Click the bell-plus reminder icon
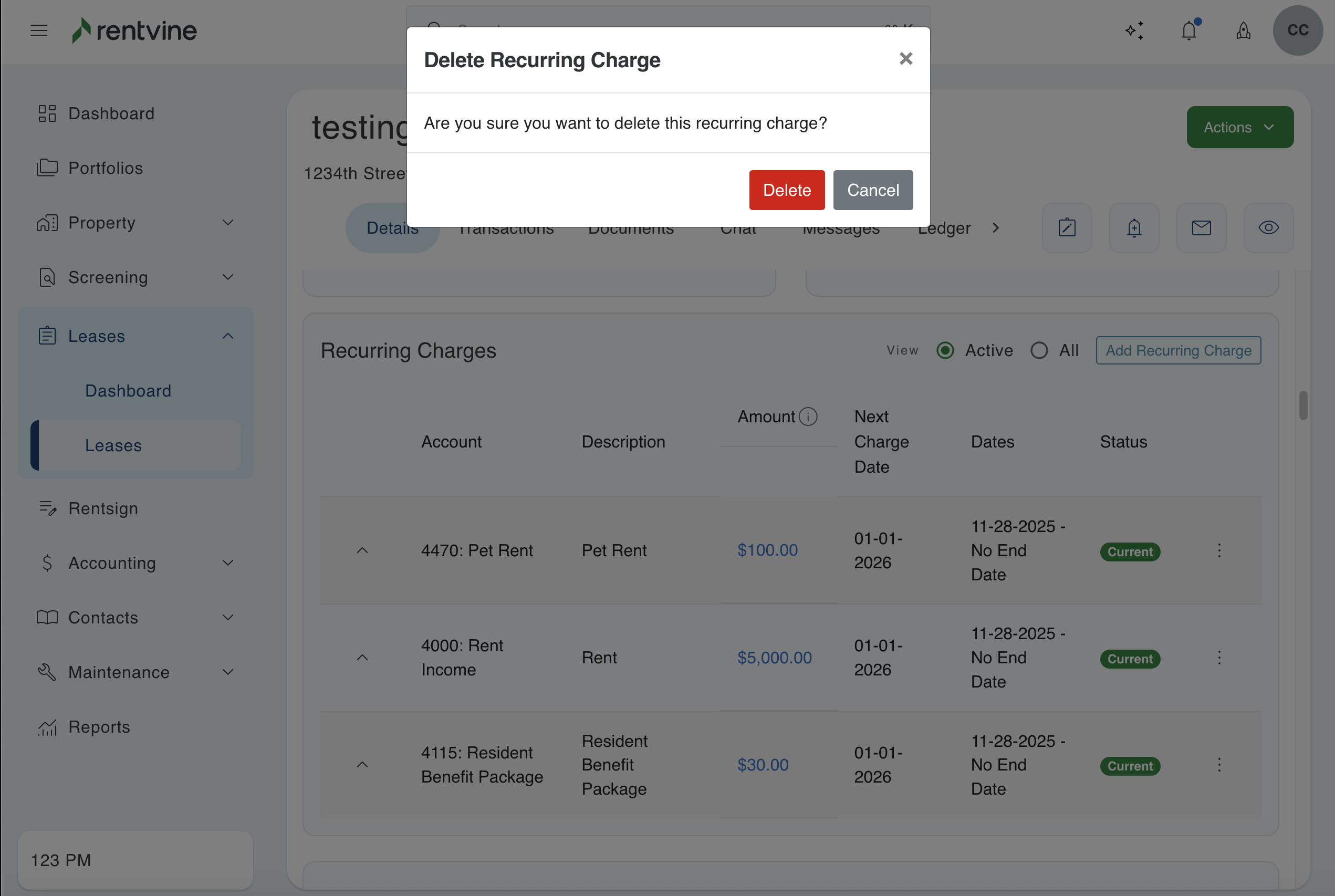Screen dimensions: 1335x896 point(1134,228)
